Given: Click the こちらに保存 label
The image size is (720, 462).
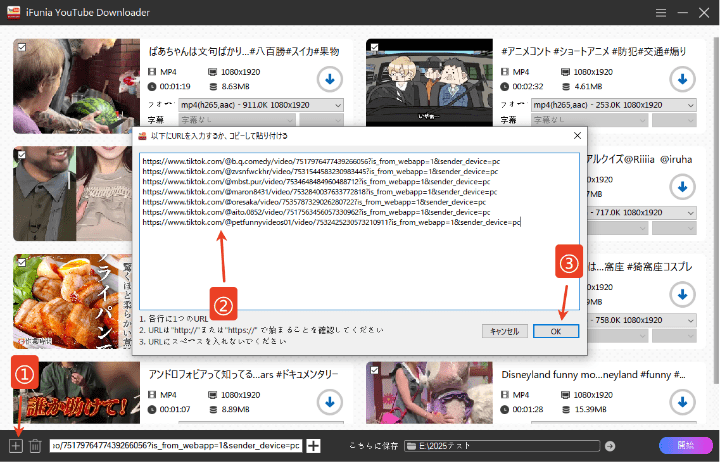Looking at the screenshot, I should 373,445.
